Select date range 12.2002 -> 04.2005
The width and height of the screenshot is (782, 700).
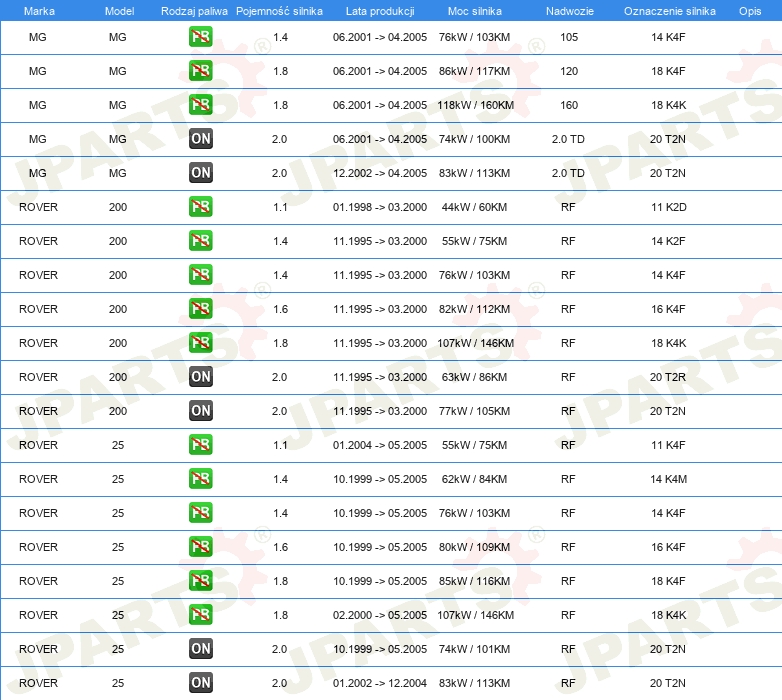[380, 173]
